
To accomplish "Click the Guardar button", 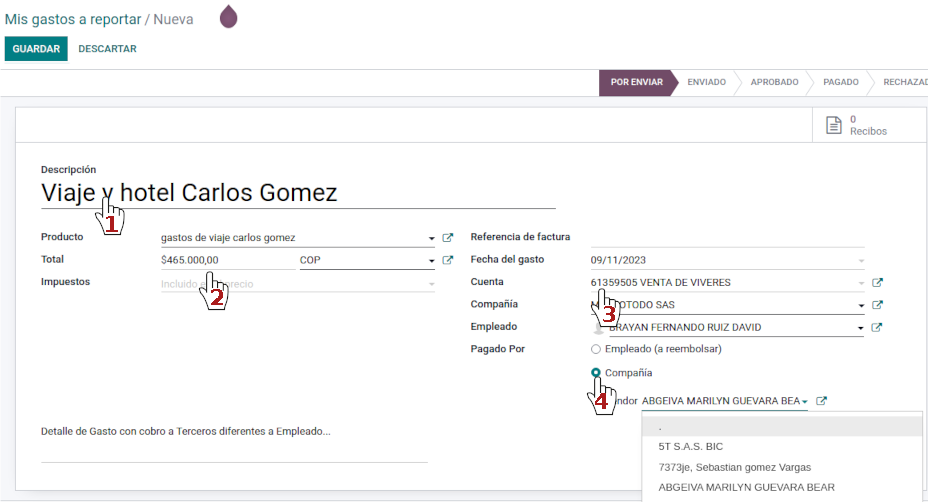I will click(x=36, y=49).
